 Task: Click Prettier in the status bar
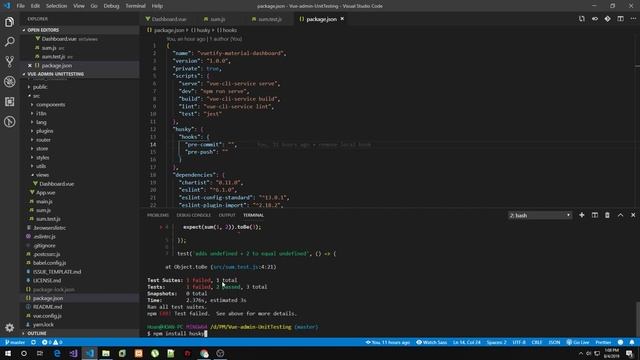(603, 342)
